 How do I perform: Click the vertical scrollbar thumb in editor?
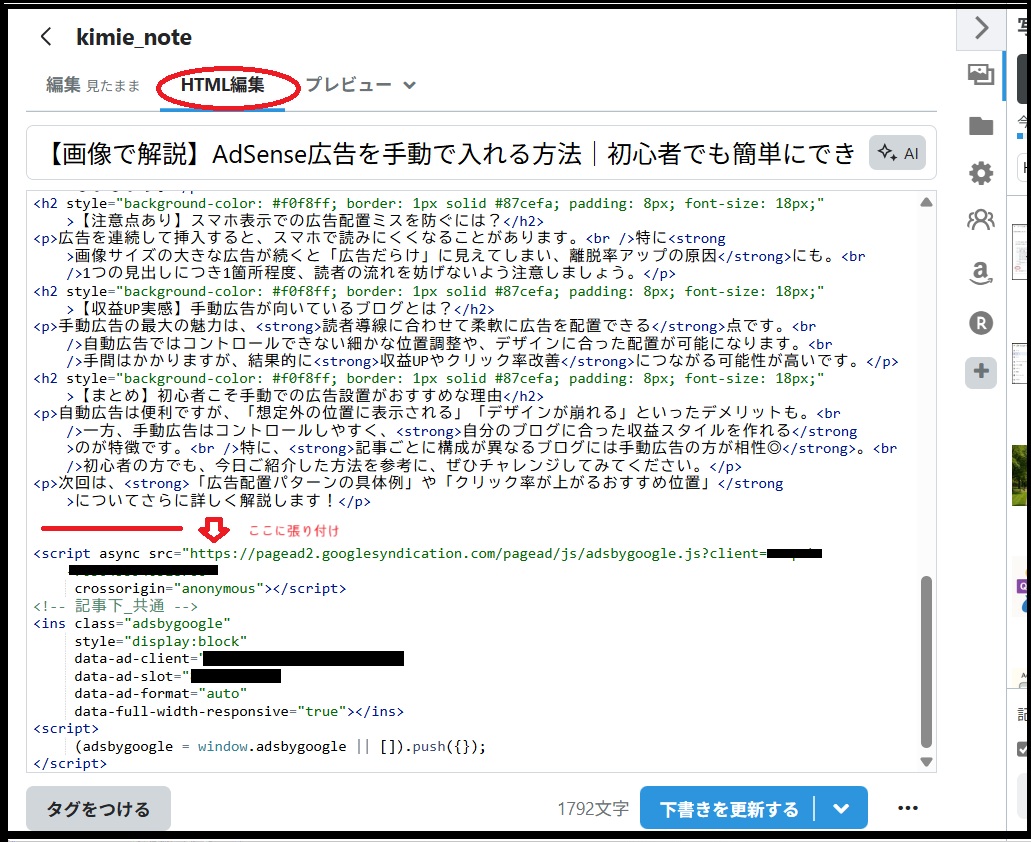click(926, 662)
